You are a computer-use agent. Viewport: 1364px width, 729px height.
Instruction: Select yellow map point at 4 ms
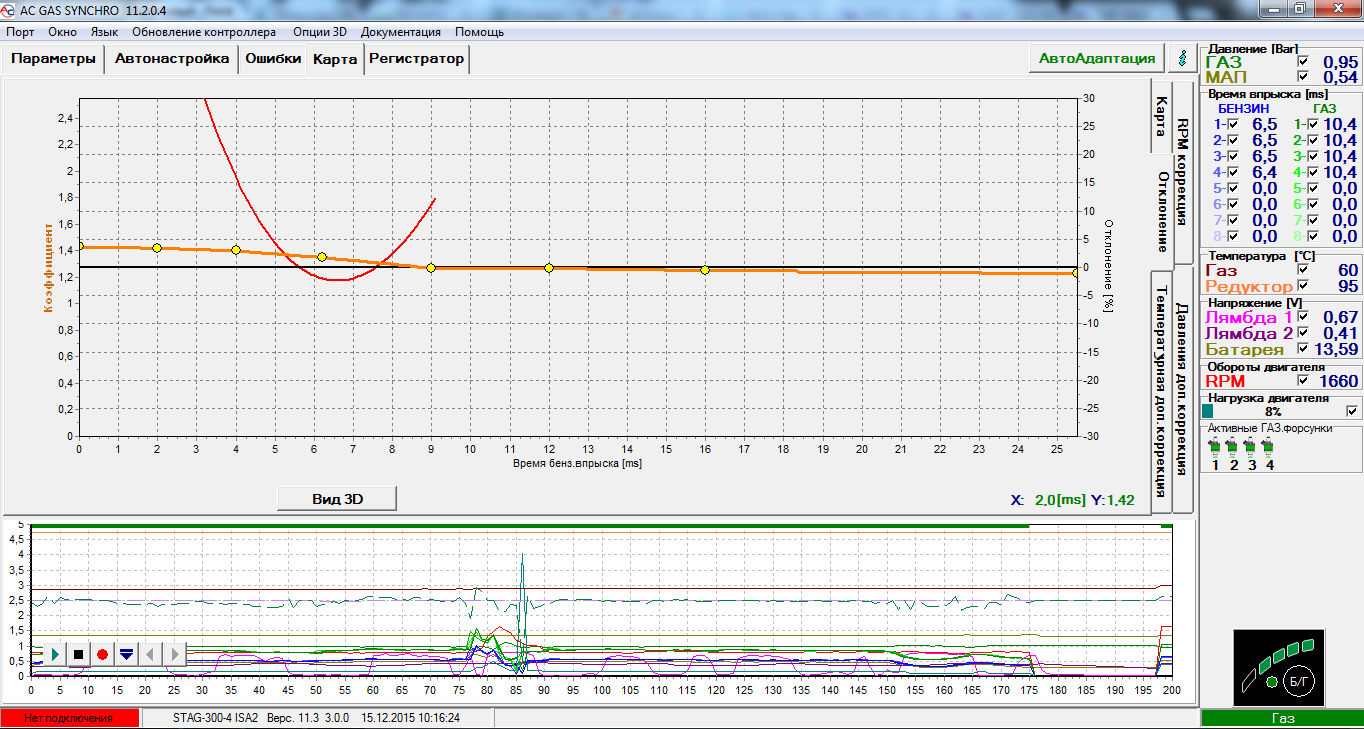pos(236,250)
